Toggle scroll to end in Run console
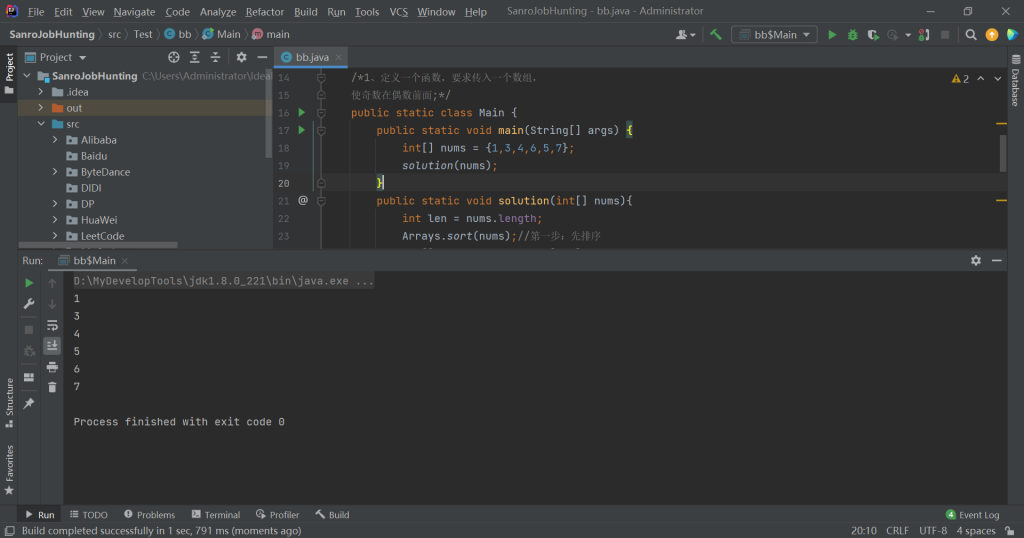This screenshot has height=538, width=1024. [52, 345]
